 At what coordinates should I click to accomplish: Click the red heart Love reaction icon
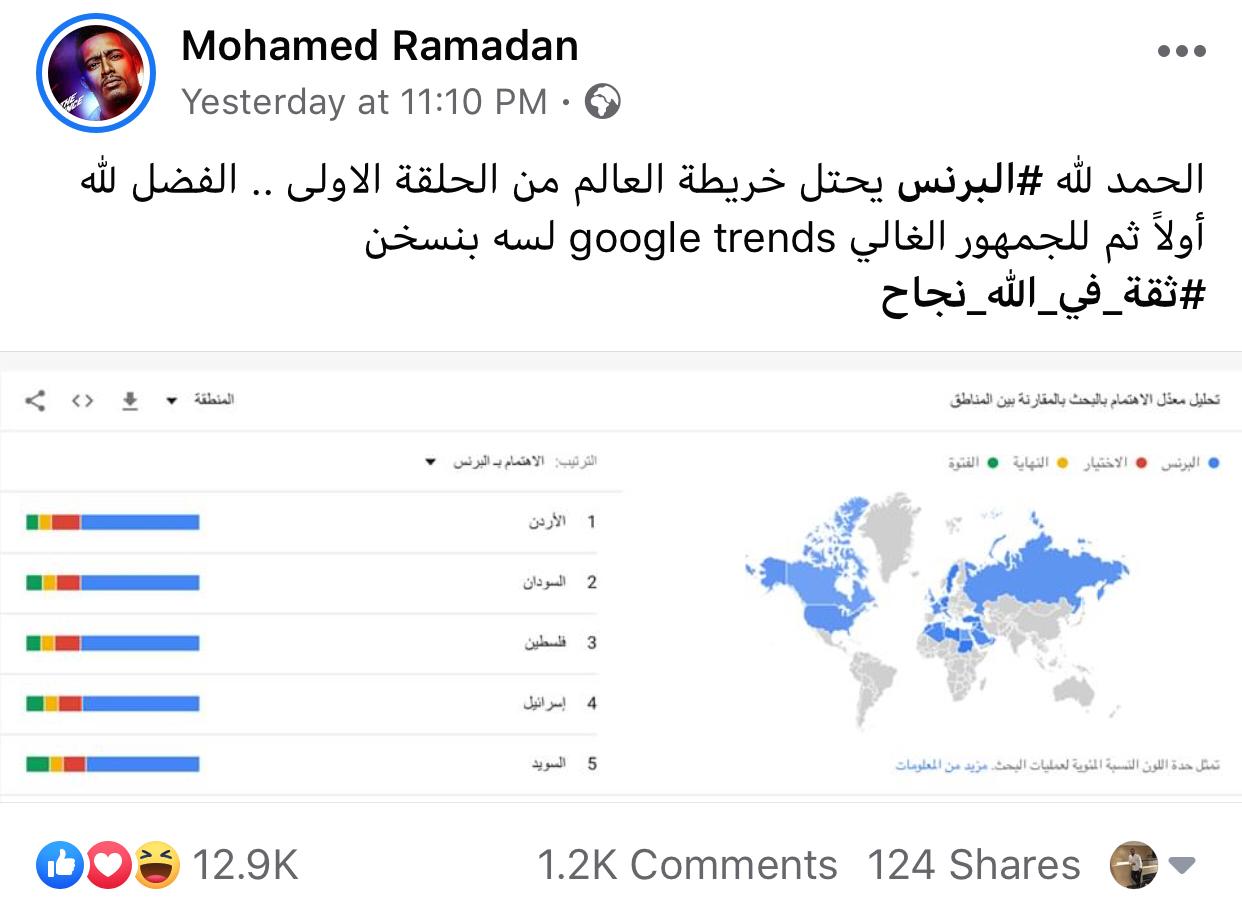108,865
